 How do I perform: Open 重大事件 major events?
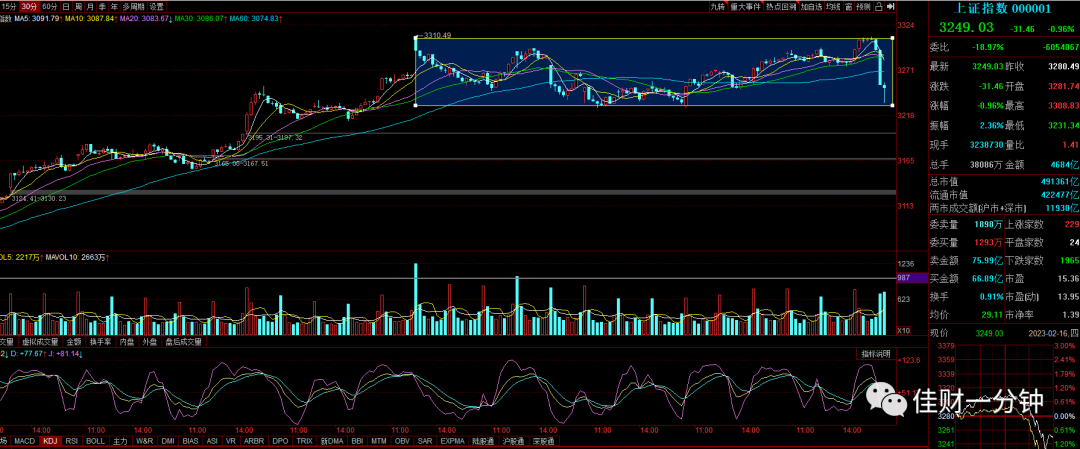click(746, 7)
